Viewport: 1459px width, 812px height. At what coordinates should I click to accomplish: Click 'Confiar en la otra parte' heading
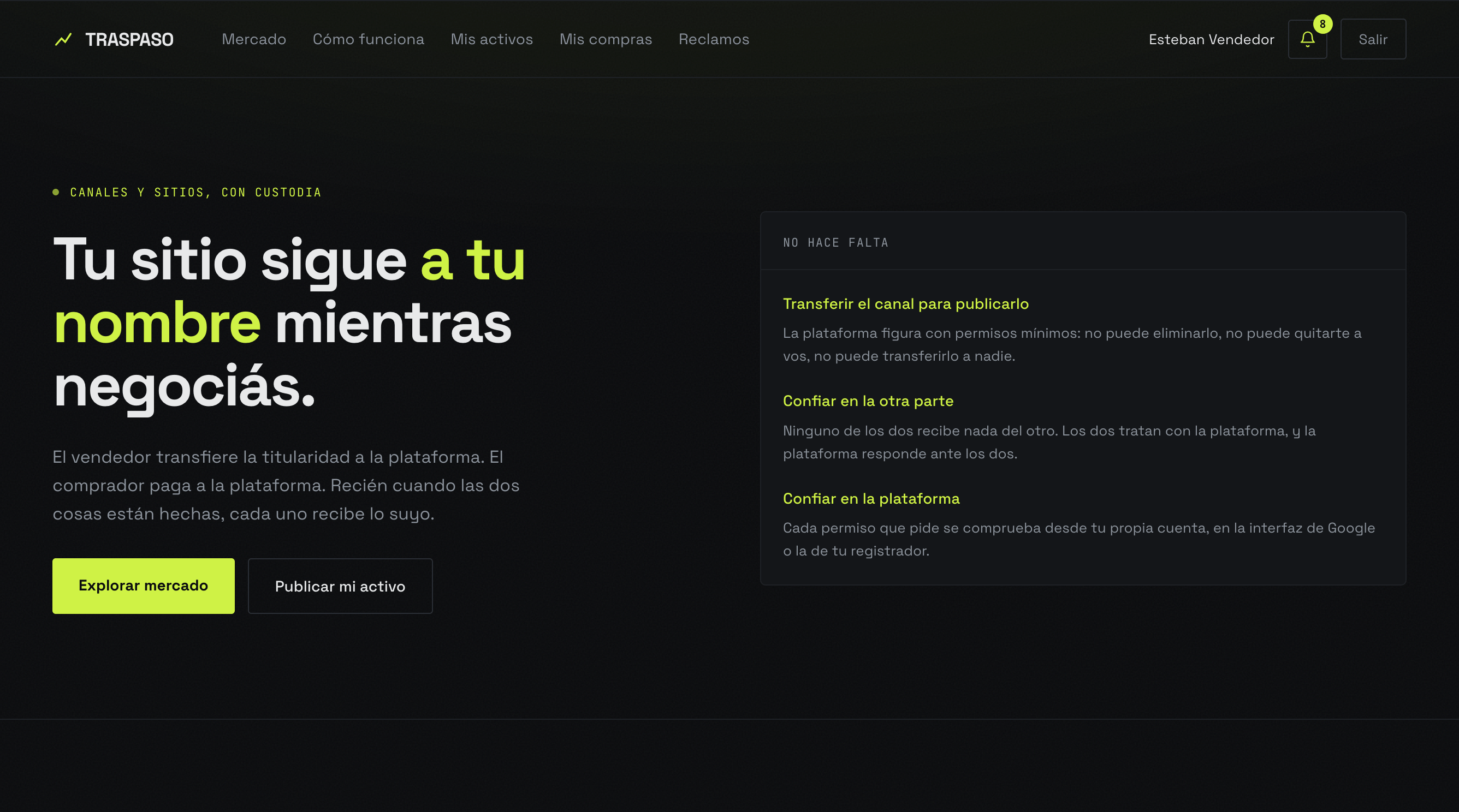868,401
